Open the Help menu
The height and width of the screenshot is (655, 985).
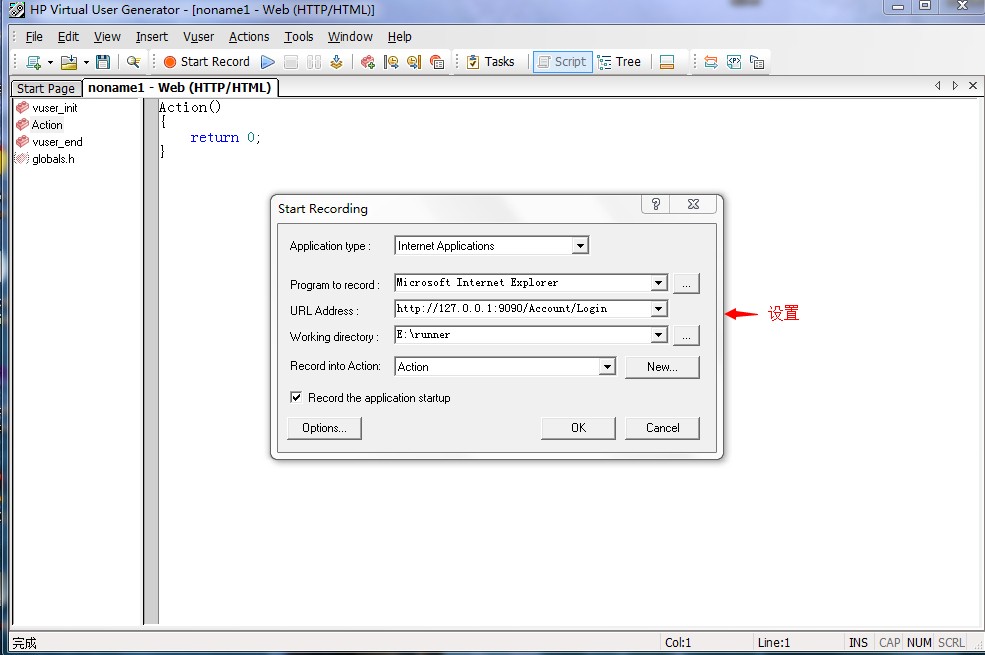[x=400, y=37]
